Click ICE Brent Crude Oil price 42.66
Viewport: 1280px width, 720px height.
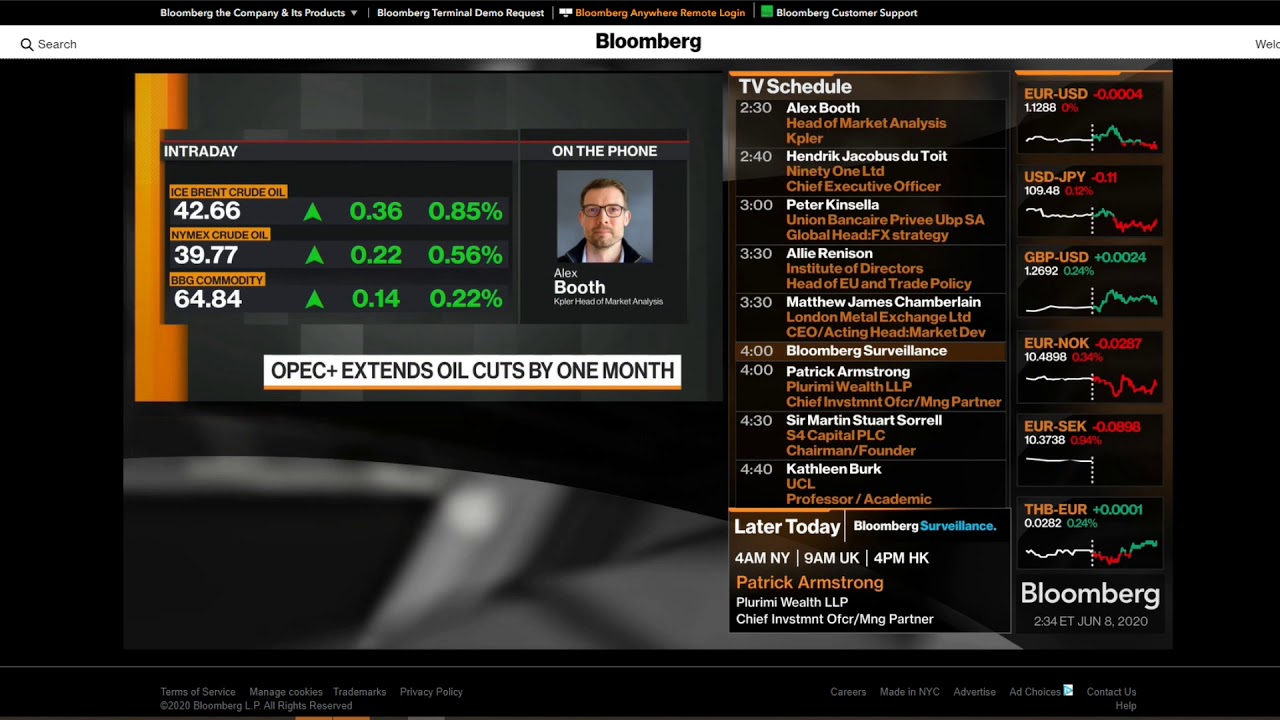207,211
